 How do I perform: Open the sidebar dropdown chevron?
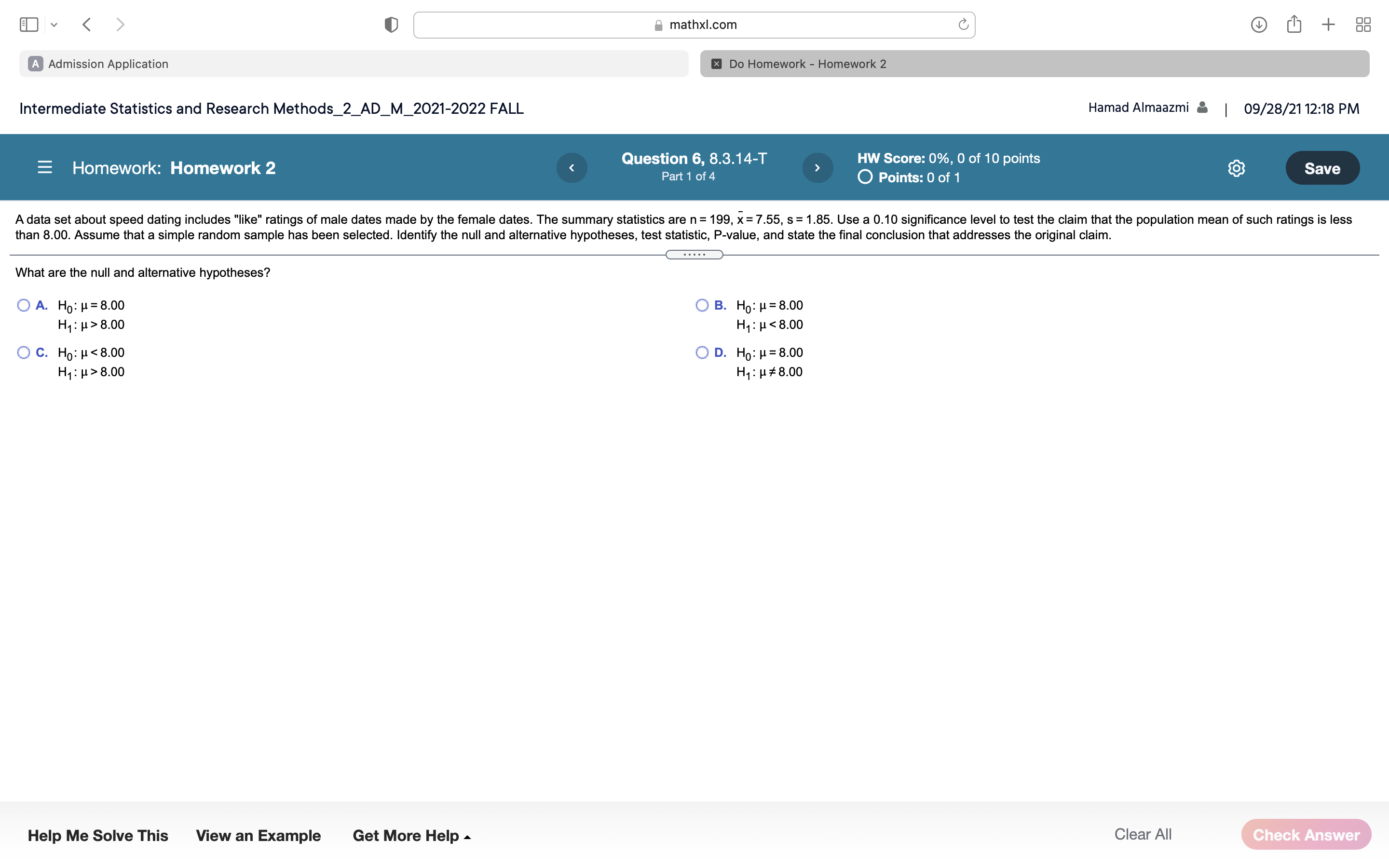coord(54,25)
